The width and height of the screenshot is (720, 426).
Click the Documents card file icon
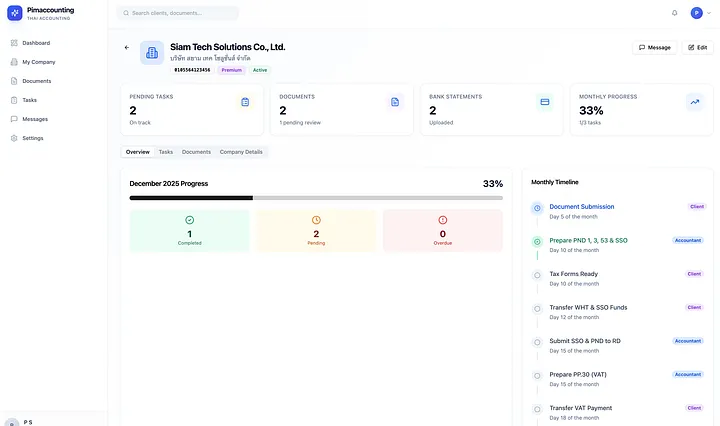pyautogui.click(x=395, y=102)
